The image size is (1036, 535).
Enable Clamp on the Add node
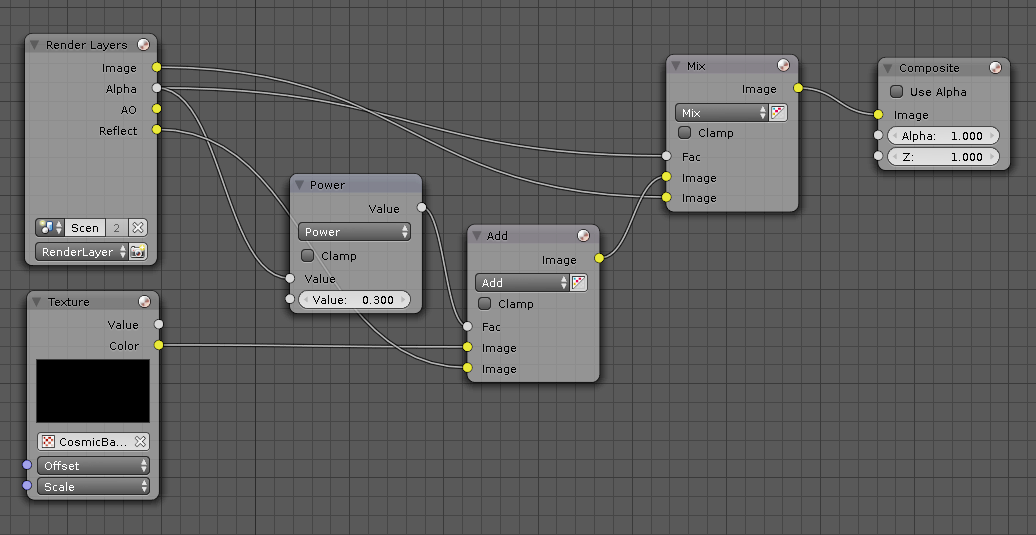pos(484,304)
